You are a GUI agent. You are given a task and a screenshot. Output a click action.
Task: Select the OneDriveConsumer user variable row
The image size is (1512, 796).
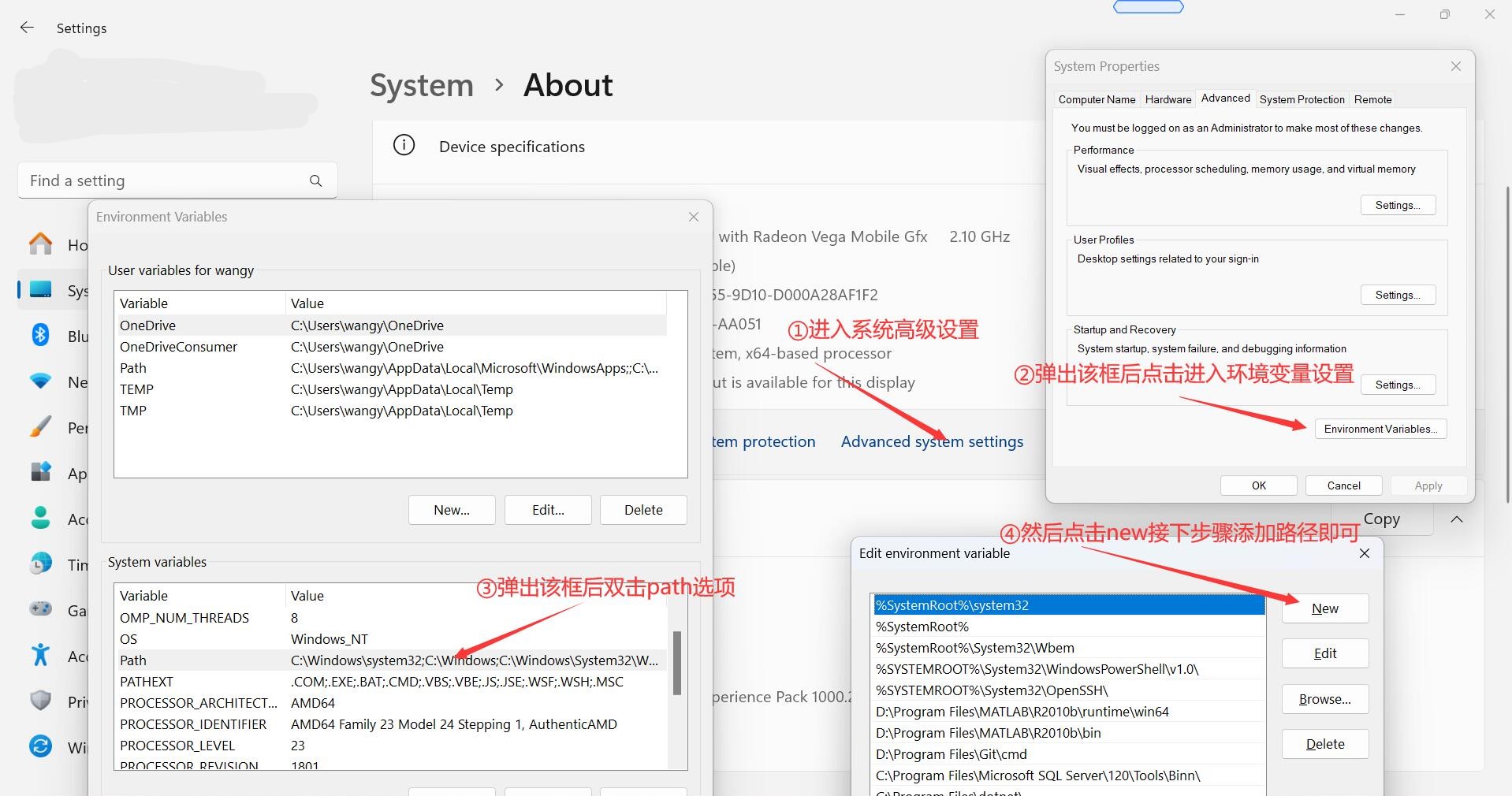tap(391, 347)
